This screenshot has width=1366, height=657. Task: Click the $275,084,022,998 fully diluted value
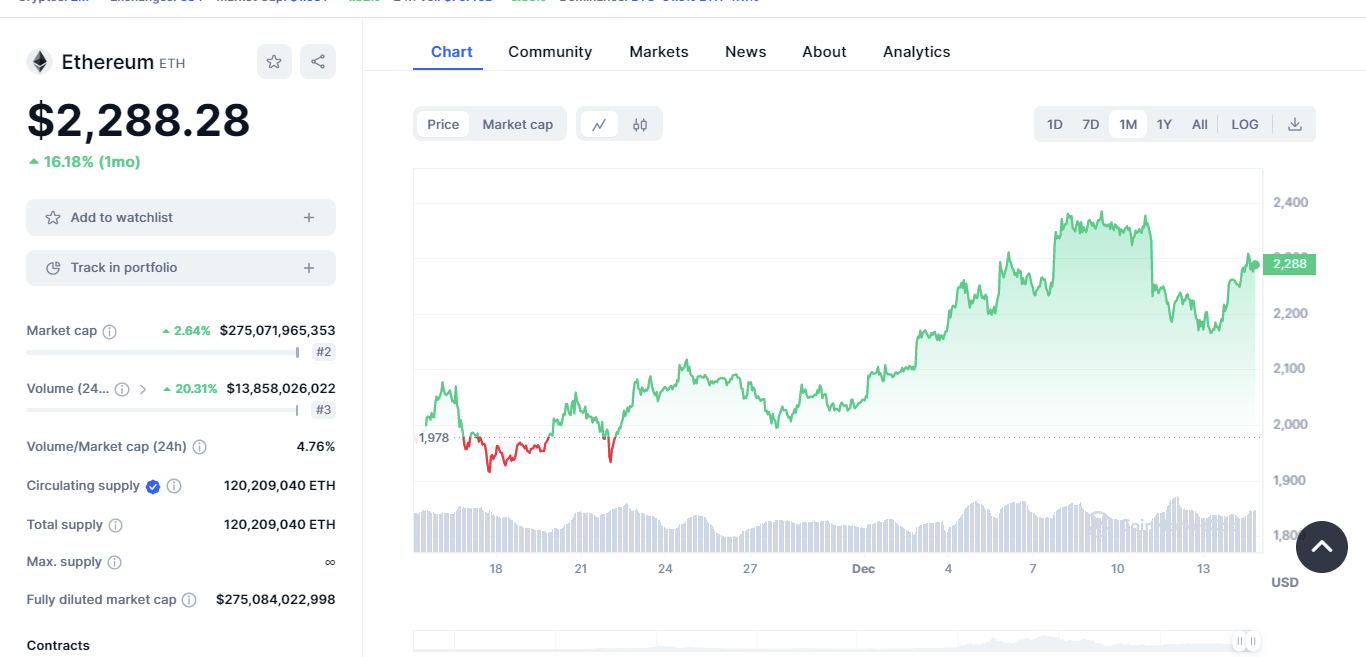point(276,600)
